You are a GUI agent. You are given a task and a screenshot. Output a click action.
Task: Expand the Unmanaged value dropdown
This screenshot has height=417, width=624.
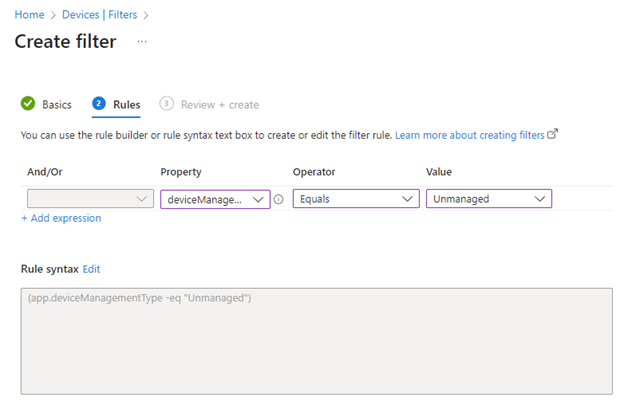click(488, 199)
